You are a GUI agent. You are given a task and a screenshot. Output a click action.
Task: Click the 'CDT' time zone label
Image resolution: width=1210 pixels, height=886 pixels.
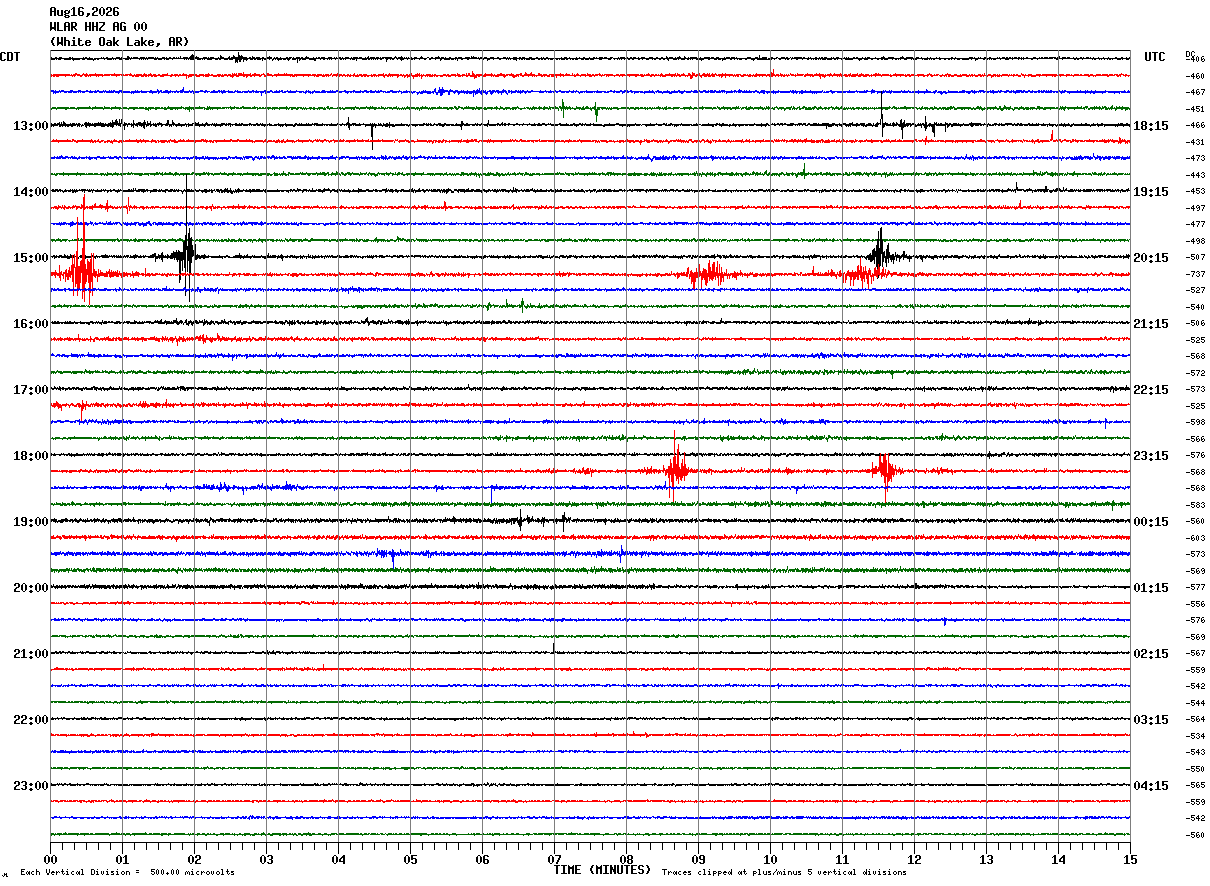coord(10,57)
